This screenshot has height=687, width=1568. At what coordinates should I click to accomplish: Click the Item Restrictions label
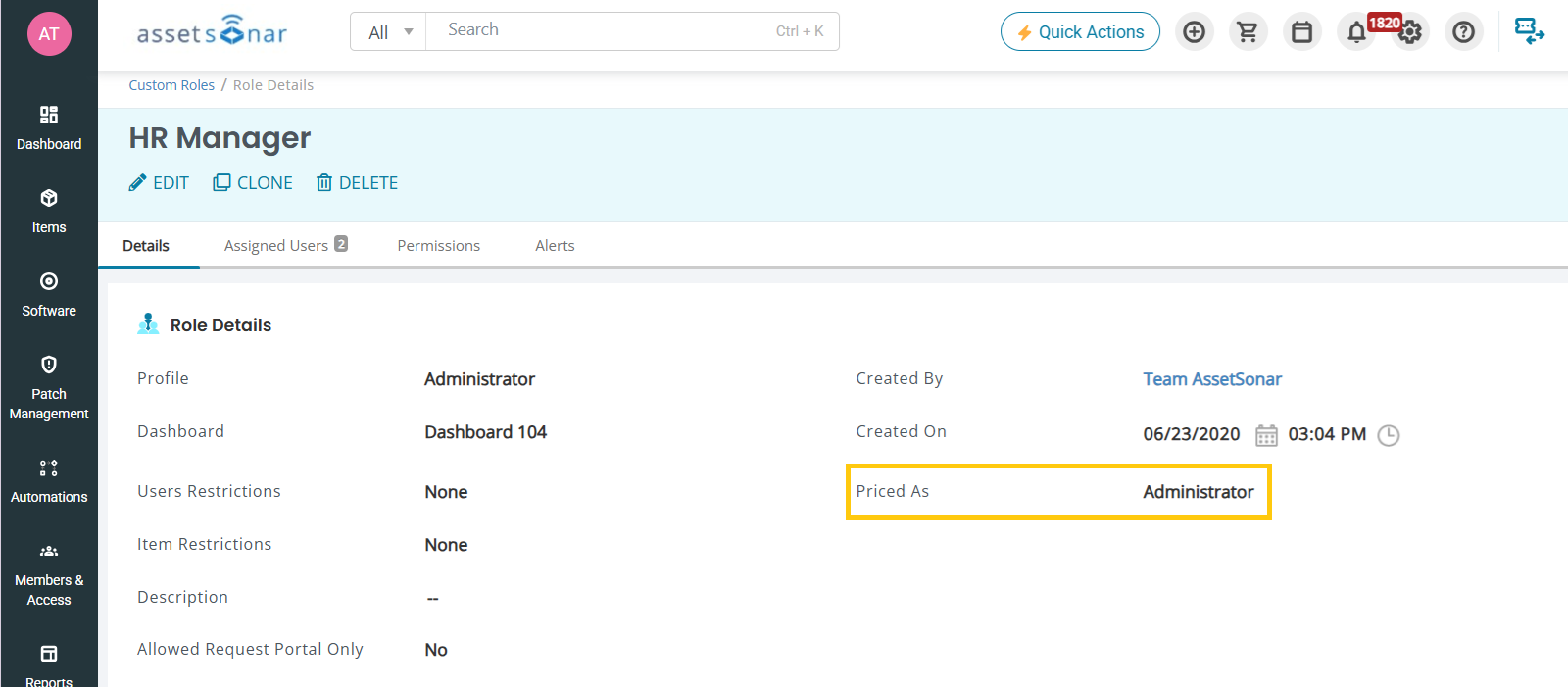[x=204, y=544]
